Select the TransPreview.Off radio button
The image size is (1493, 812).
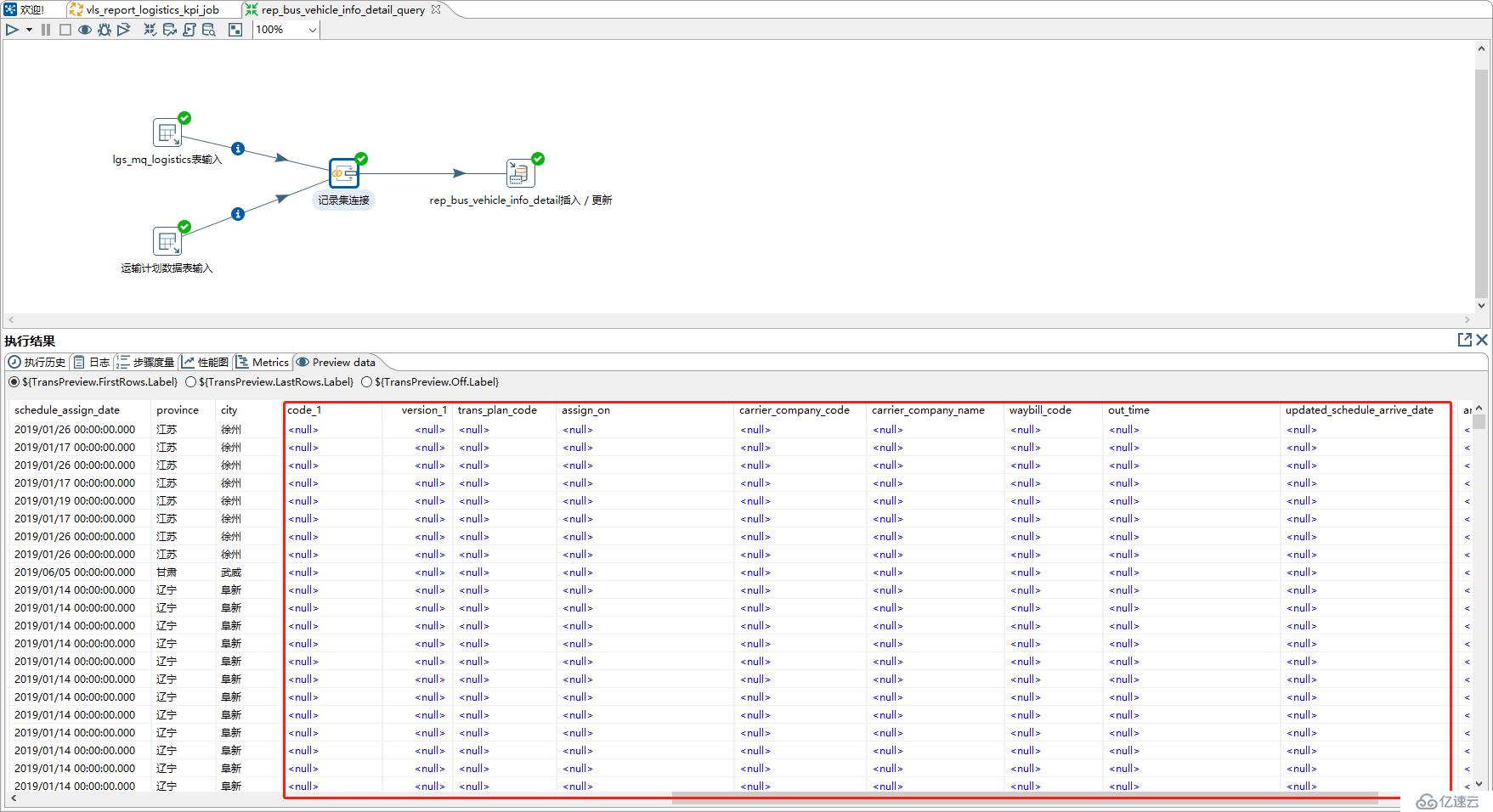tap(366, 382)
